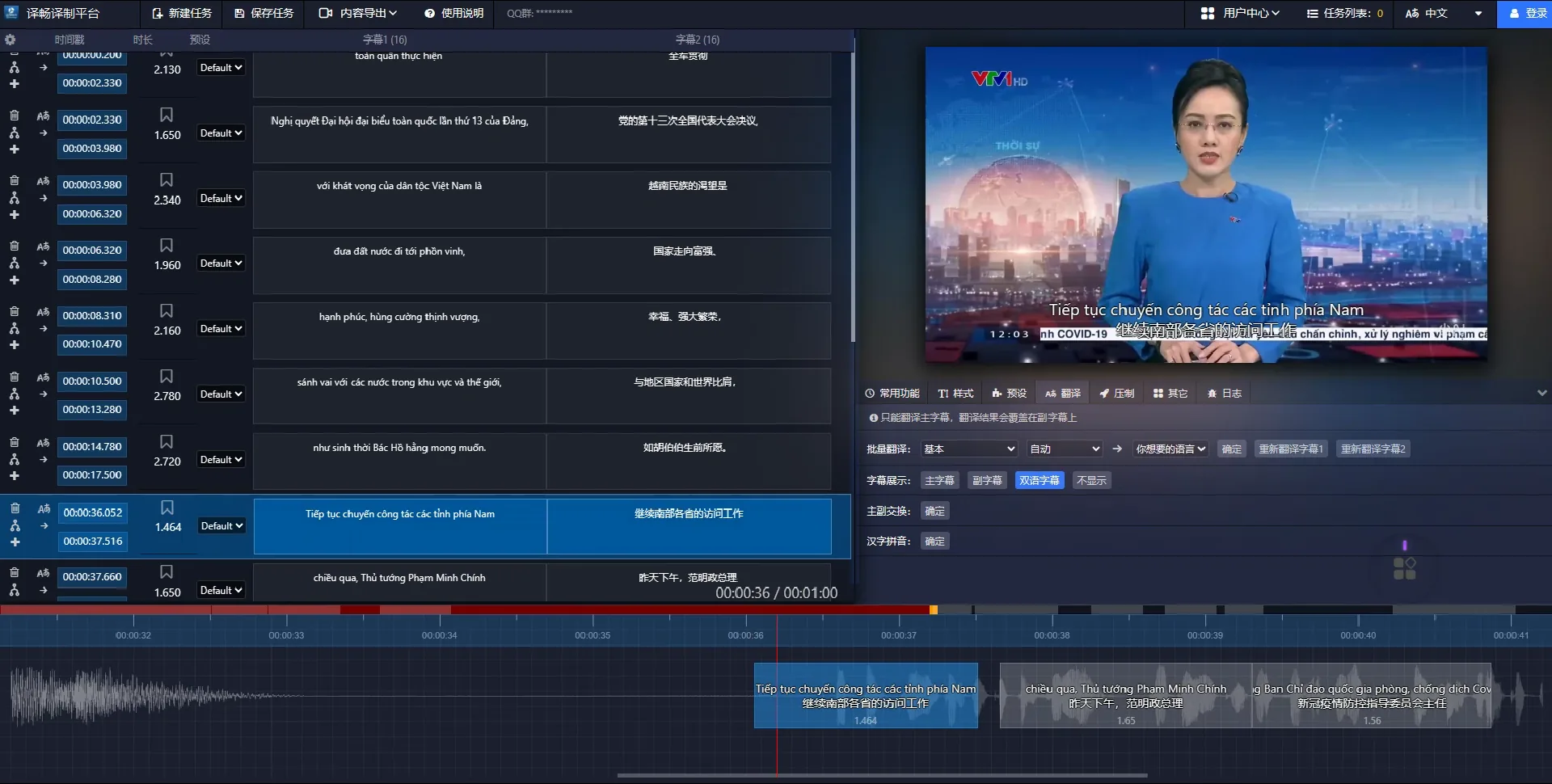Viewport: 1552px width, 784px height.
Task: Open the 基本 translation engine dropdown
Action: pos(969,449)
